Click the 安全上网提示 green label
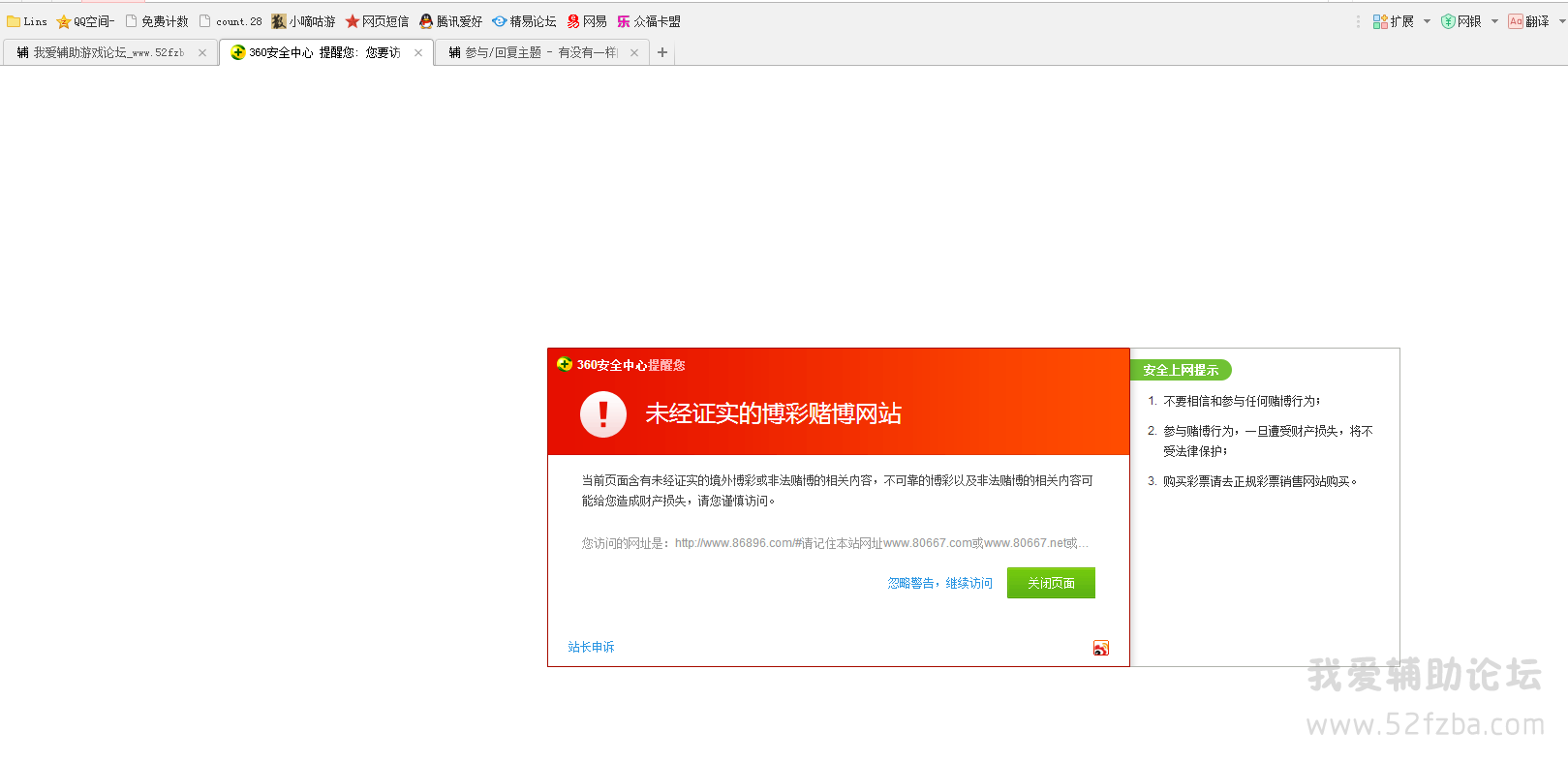1568x762 pixels. [1181, 370]
